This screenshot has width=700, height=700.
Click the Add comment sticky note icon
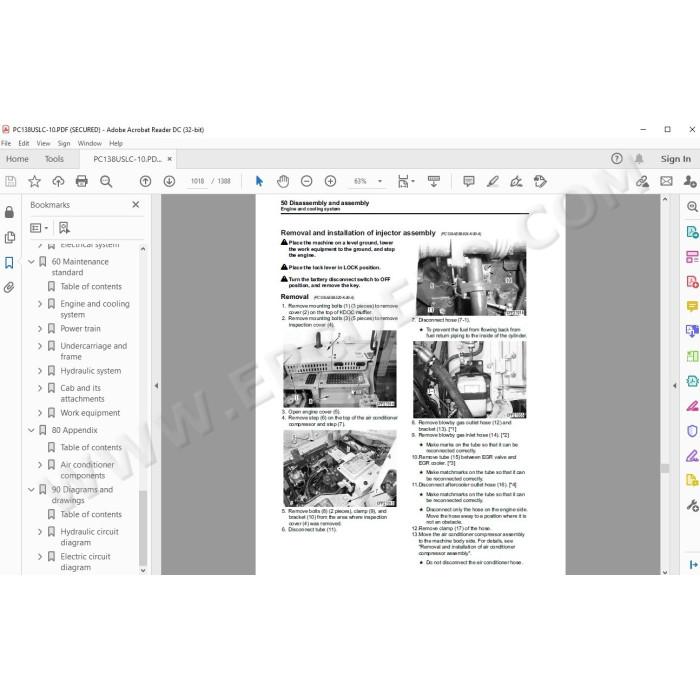tap(469, 181)
